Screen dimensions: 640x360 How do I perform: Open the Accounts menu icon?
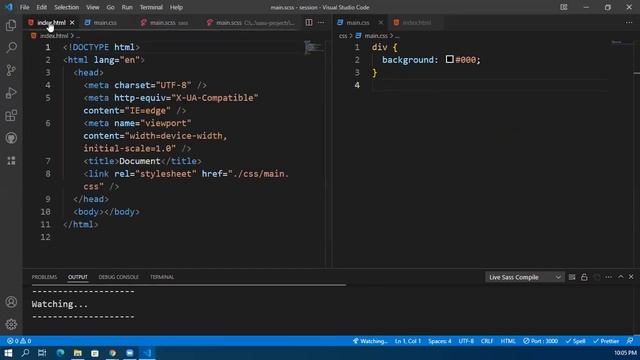(11, 302)
